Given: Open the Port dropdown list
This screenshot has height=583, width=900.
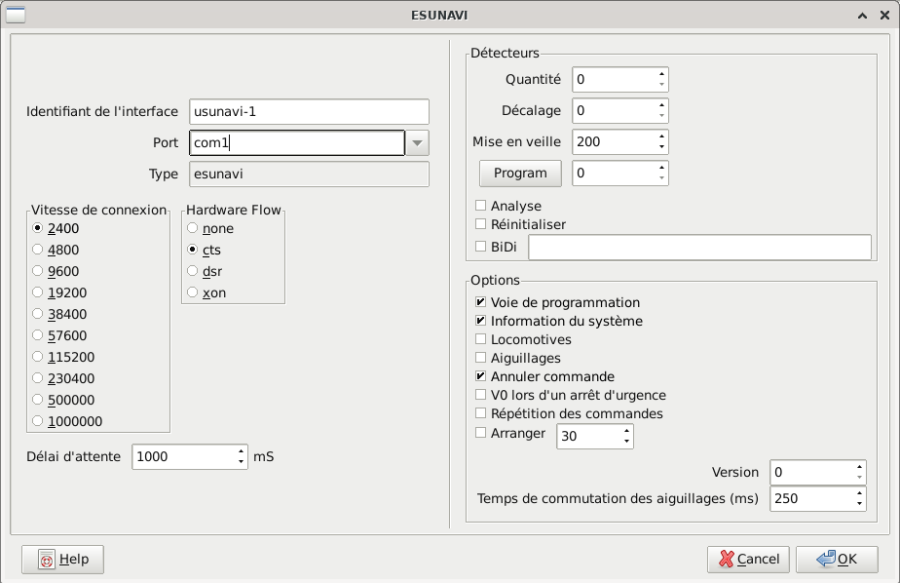Looking at the screenshot, I should click(x=419, y=142).
